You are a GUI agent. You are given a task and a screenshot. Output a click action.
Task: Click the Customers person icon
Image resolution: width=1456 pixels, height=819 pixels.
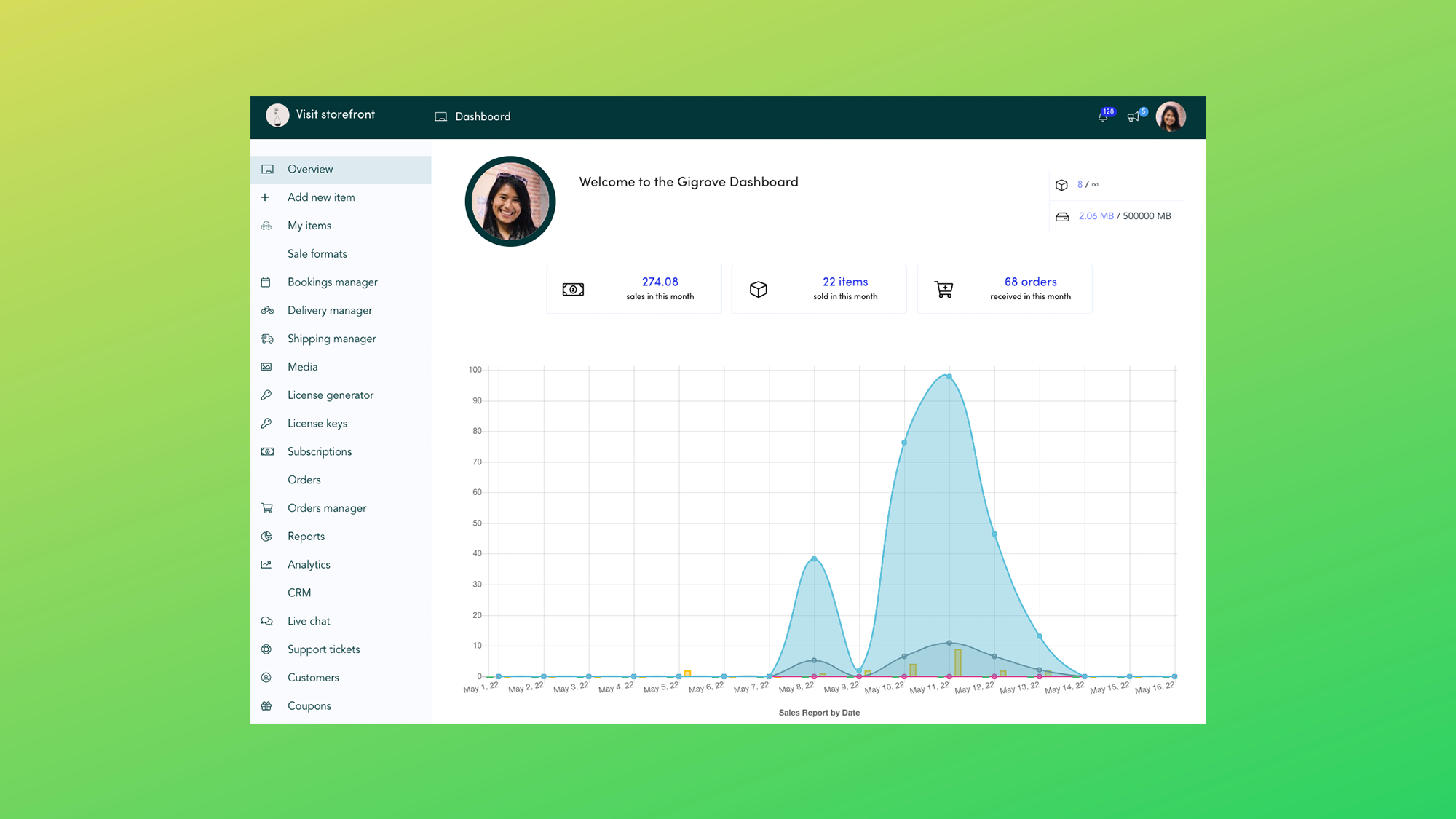click(266, 678)
